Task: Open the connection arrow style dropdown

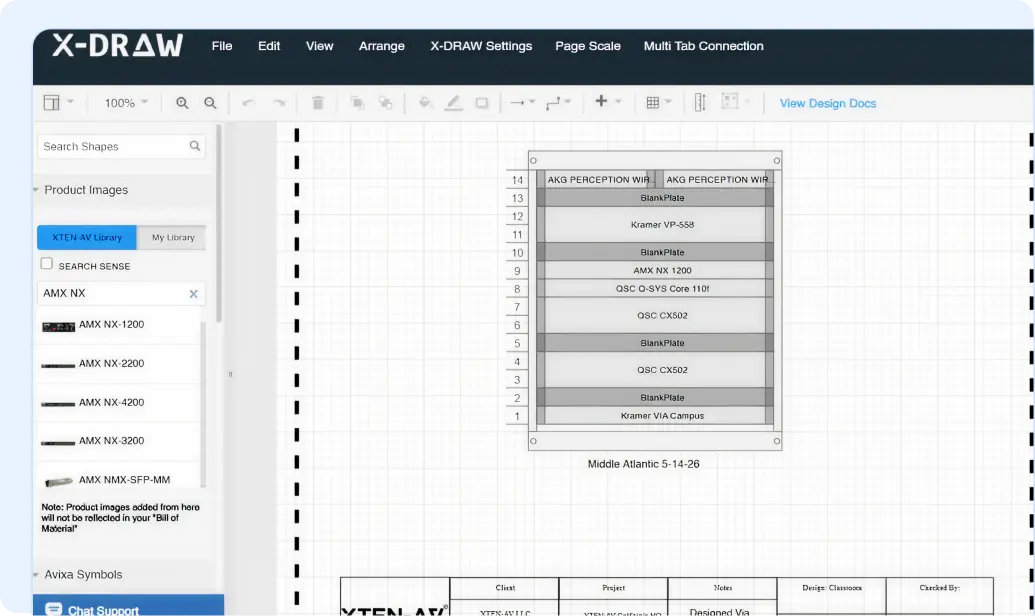Action: coord(522,102)
